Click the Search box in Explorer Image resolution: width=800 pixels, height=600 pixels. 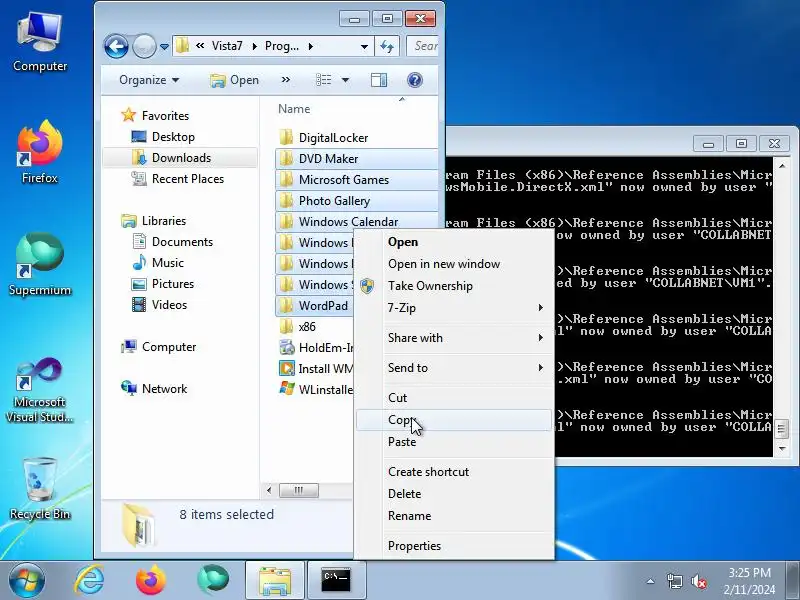pos(422,46)
